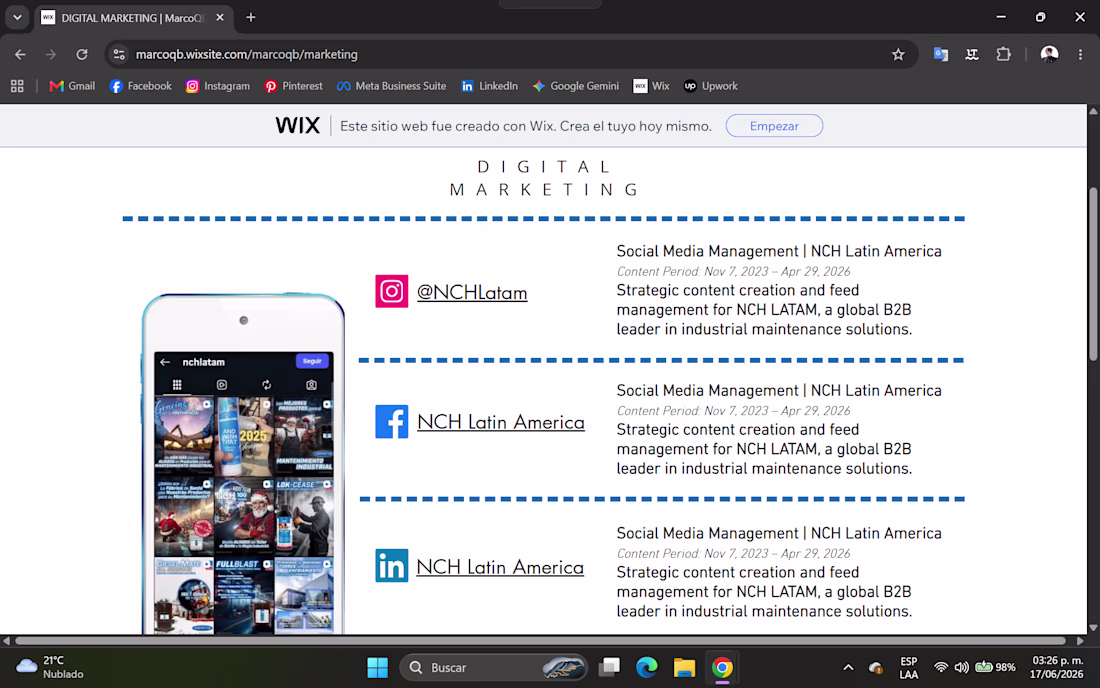Open the Pinterest bookmark
1100x688 pixels.
pyautogui.click(x=293, y=86)
